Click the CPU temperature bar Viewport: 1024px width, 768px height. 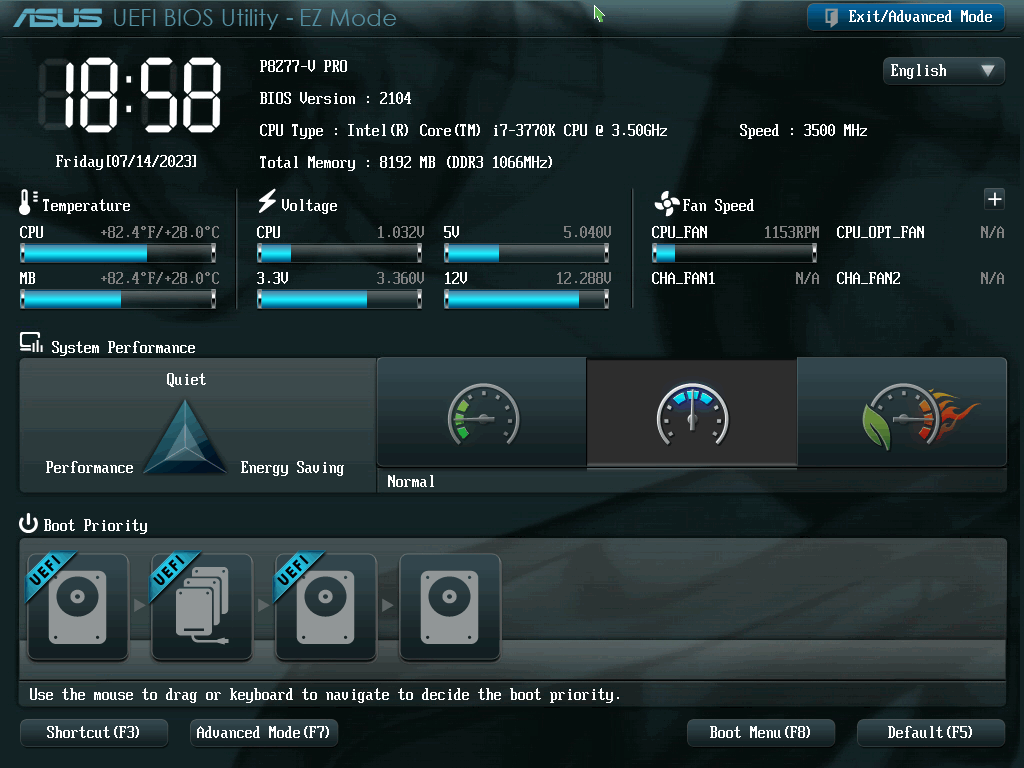point(118,253)
